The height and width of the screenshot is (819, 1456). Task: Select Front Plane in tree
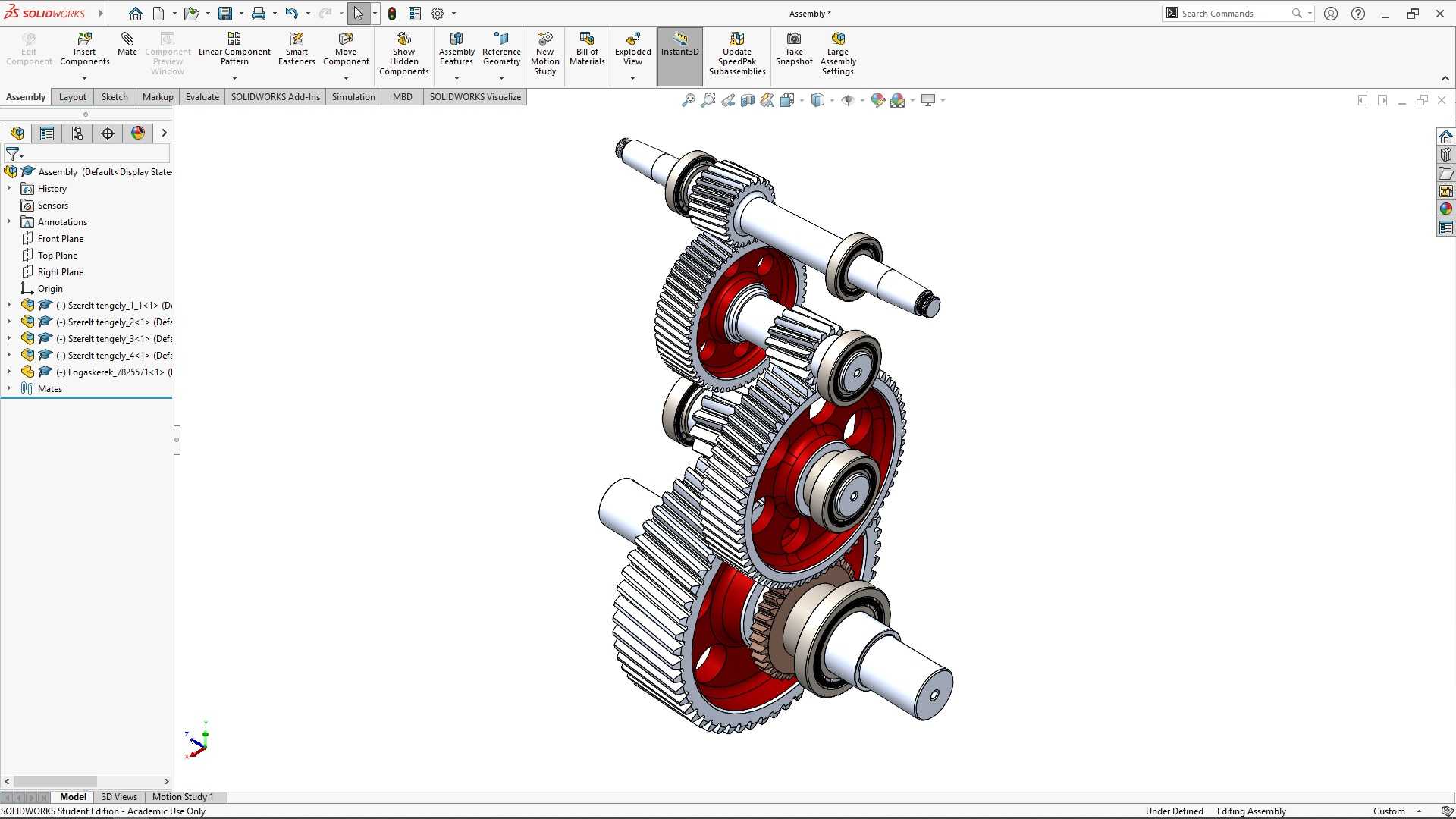point(61,239)
